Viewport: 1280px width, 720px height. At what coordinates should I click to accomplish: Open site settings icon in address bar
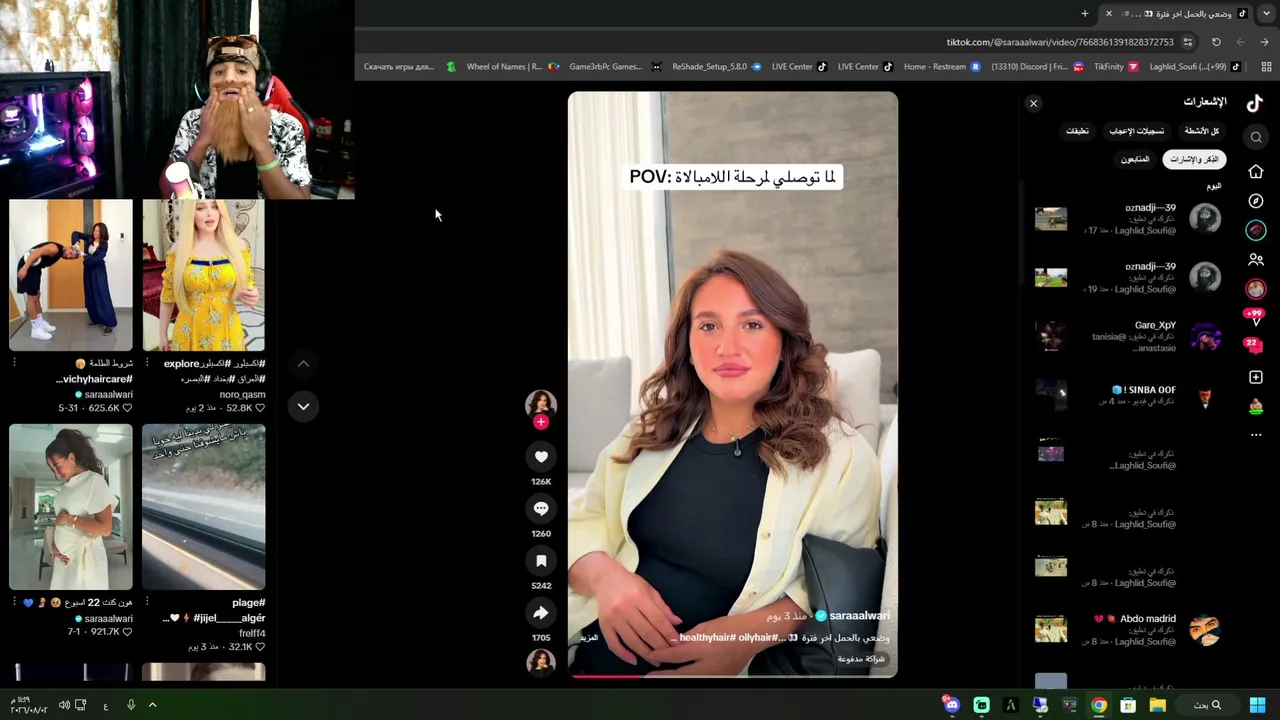(1188, 42)
